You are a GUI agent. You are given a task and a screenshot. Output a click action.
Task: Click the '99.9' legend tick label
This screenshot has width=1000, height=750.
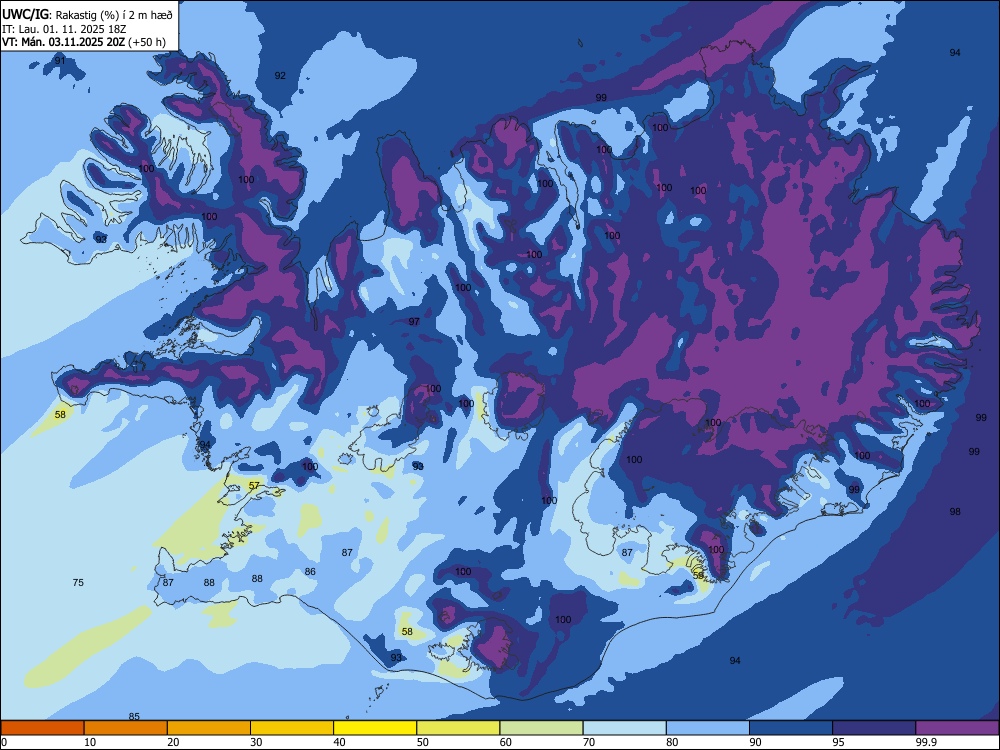tap(925, 742)
